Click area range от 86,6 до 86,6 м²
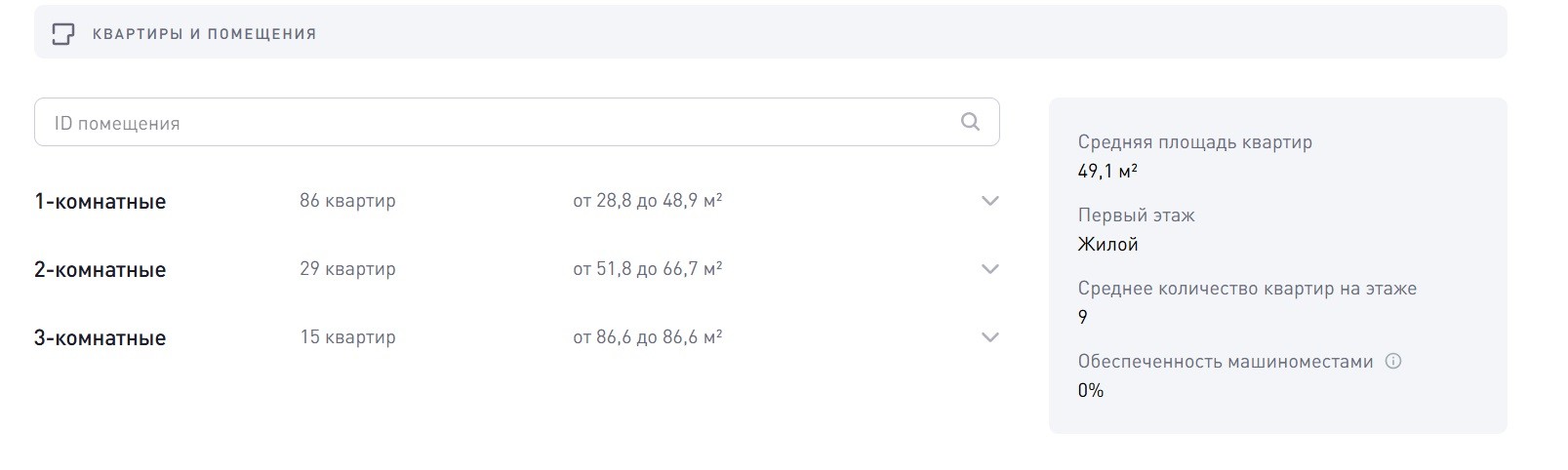Image resolution: width=1568 pixels, height=470 pixels. click(x=647, y=337)
